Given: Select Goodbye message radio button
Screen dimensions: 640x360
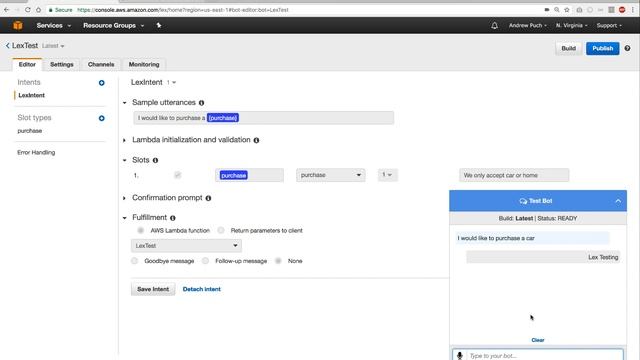Looking at the screenshot, I should (x=135, y=261).
